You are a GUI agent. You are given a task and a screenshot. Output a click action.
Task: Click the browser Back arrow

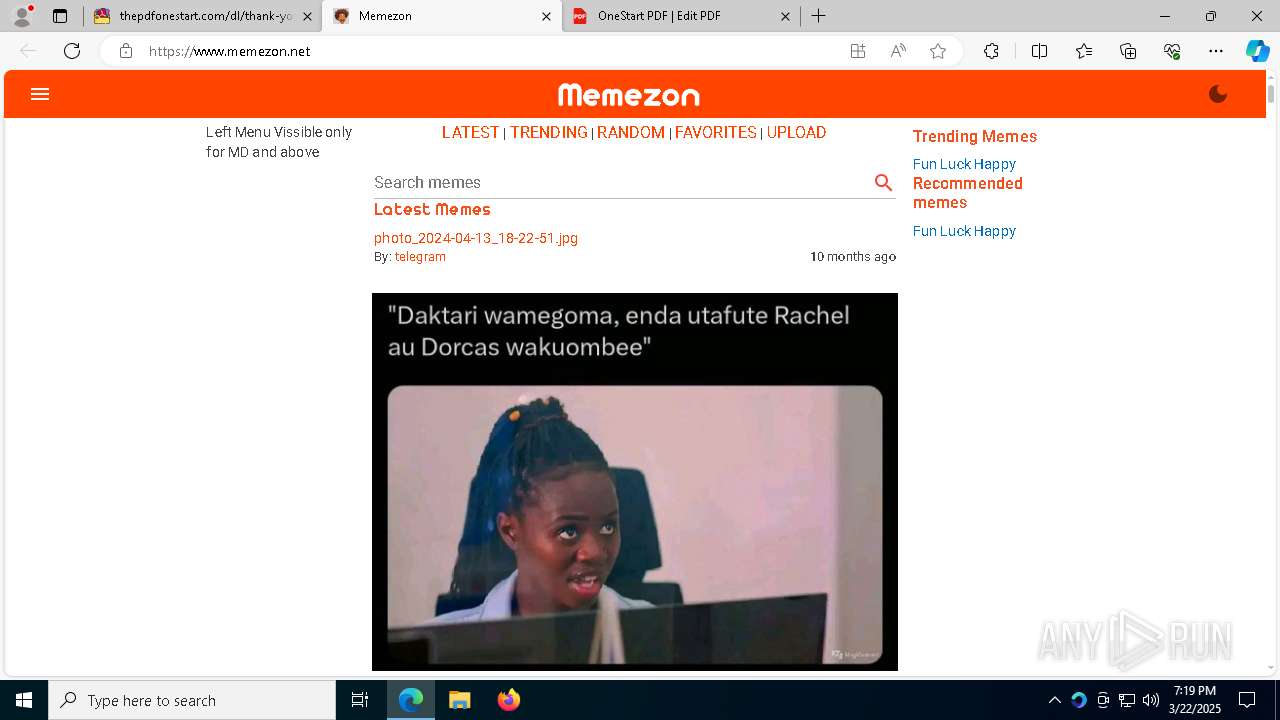pyautogui.click(x=28, y=51)
